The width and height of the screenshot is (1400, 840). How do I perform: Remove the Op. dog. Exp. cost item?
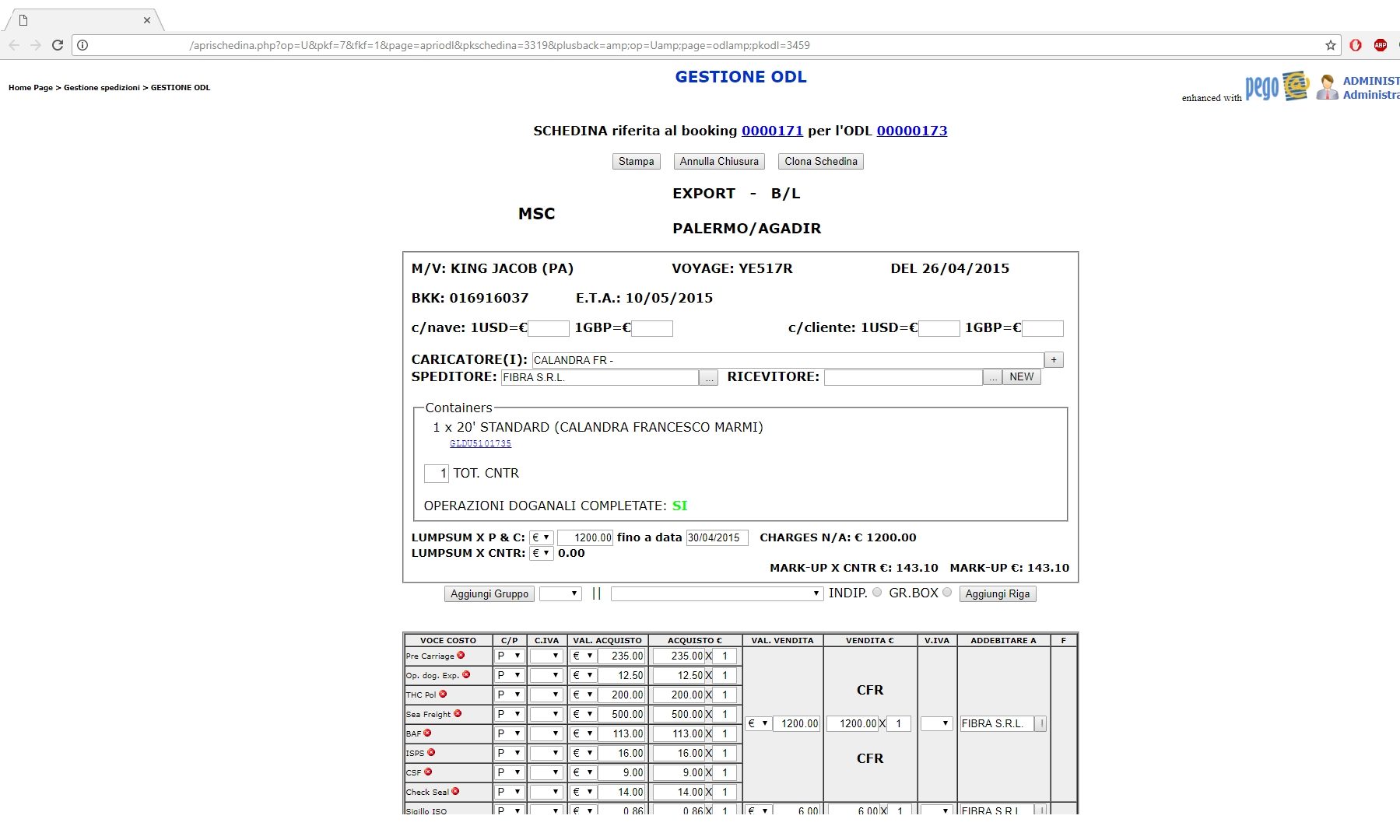point(466,675)
